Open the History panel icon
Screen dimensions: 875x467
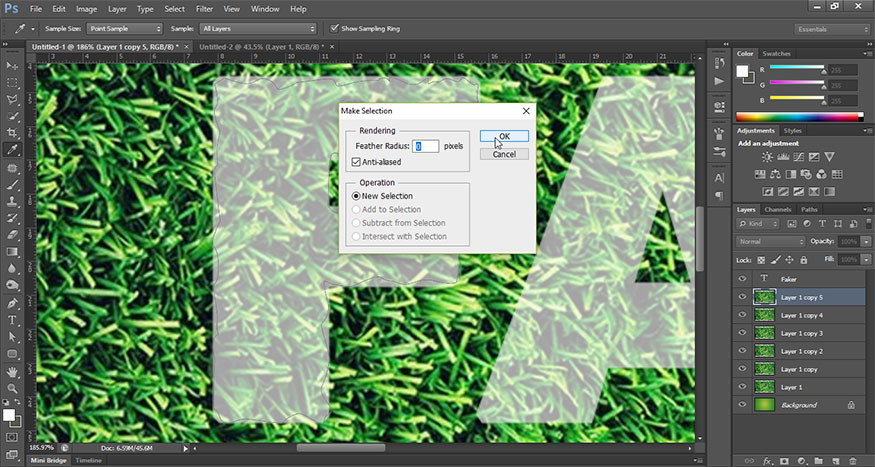pyautogui.click(x=719, y=63)
